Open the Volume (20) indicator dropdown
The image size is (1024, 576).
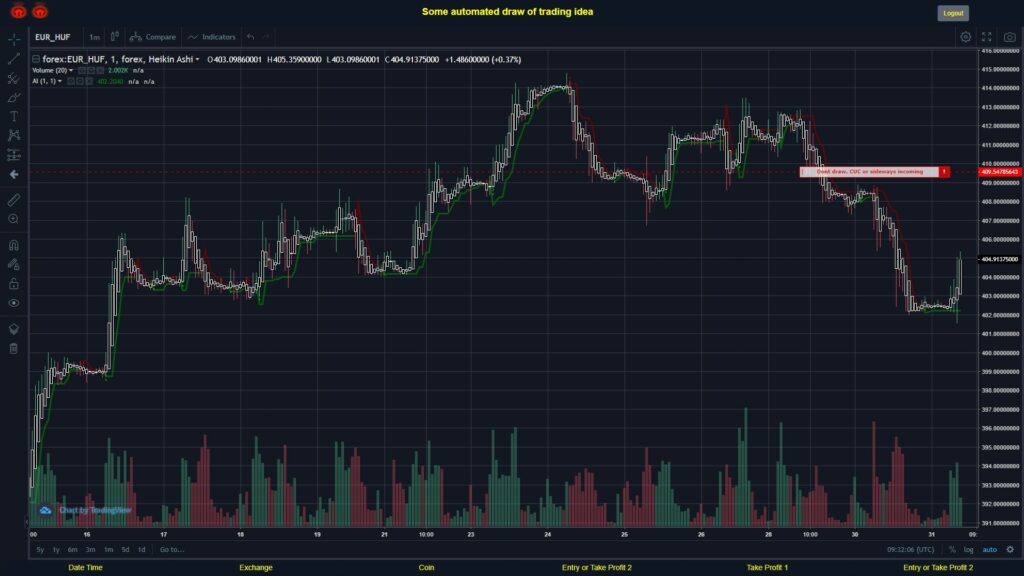coord(71,71)
